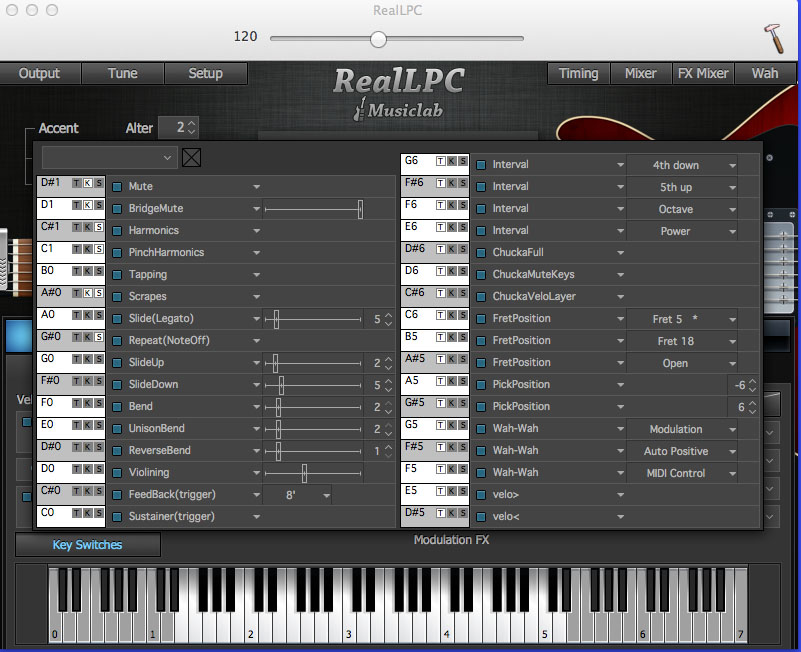Image resolution: width=801 pixels, height=652 pixels.
Task: Open the Setup tab
Action: (x=206, y=74)
